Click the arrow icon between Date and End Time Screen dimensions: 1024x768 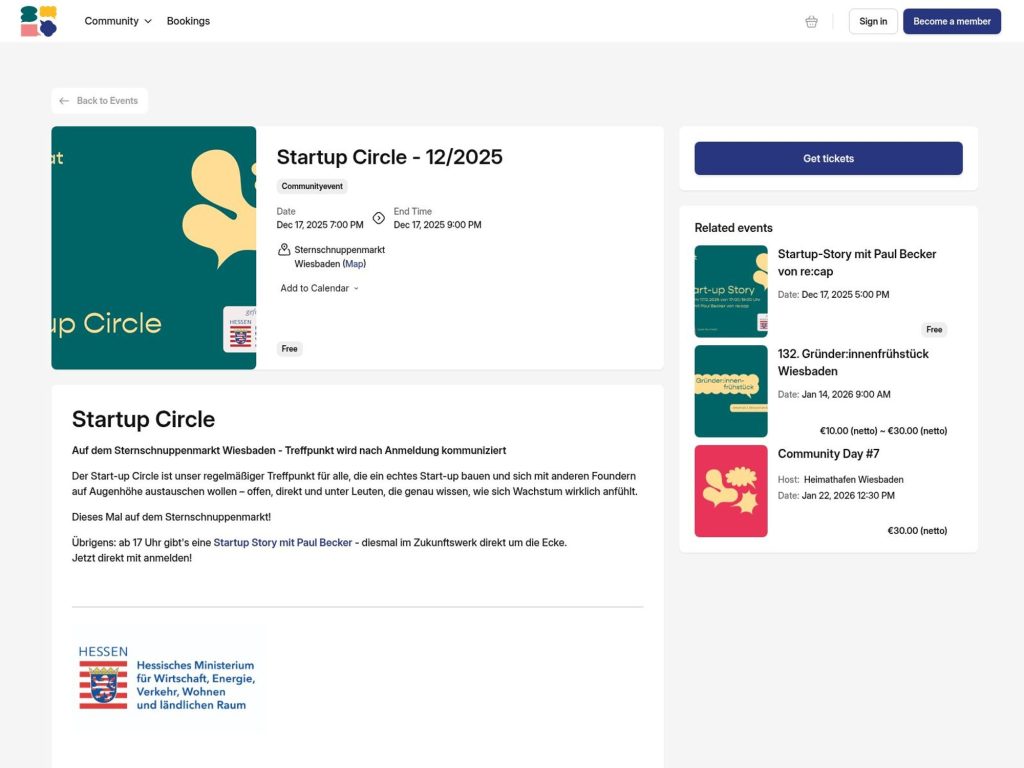click(x=378, y=217)
